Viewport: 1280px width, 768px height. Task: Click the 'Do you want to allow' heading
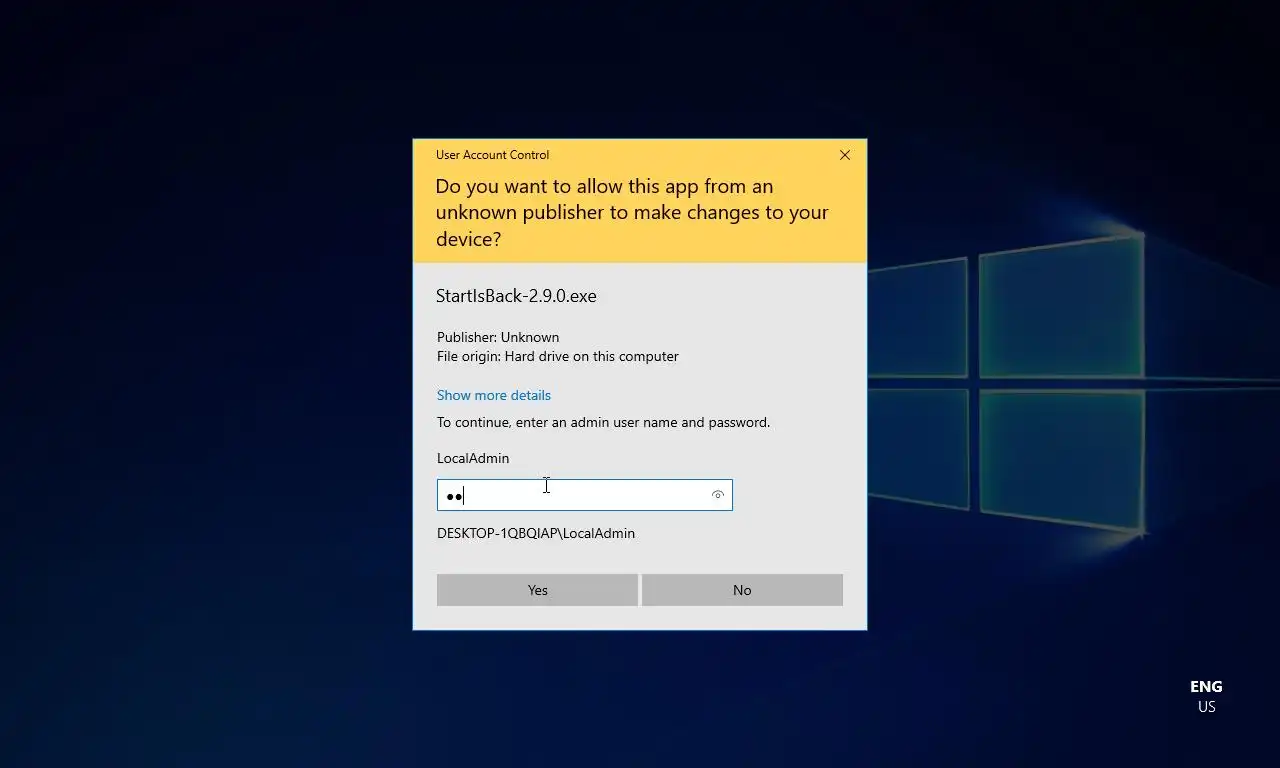pyautogui.click(x=632, y=212)
